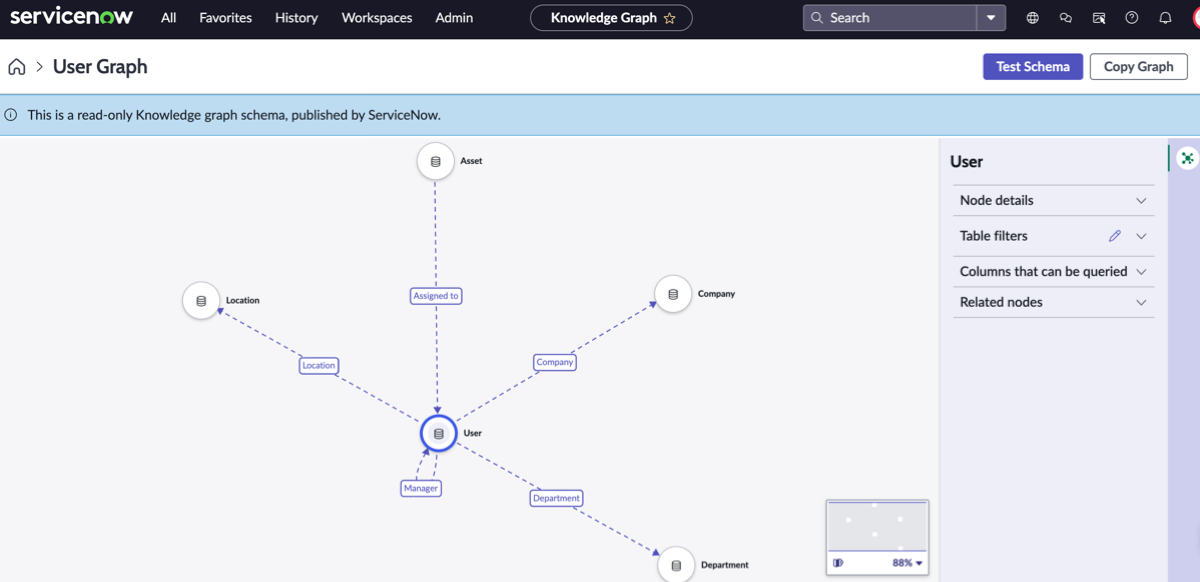Image resolution: width=1200 pixels, height=582 pixels.
Task: Expand Columns that can be queried
Action: pyautogui.click(x=1053, y=271)
